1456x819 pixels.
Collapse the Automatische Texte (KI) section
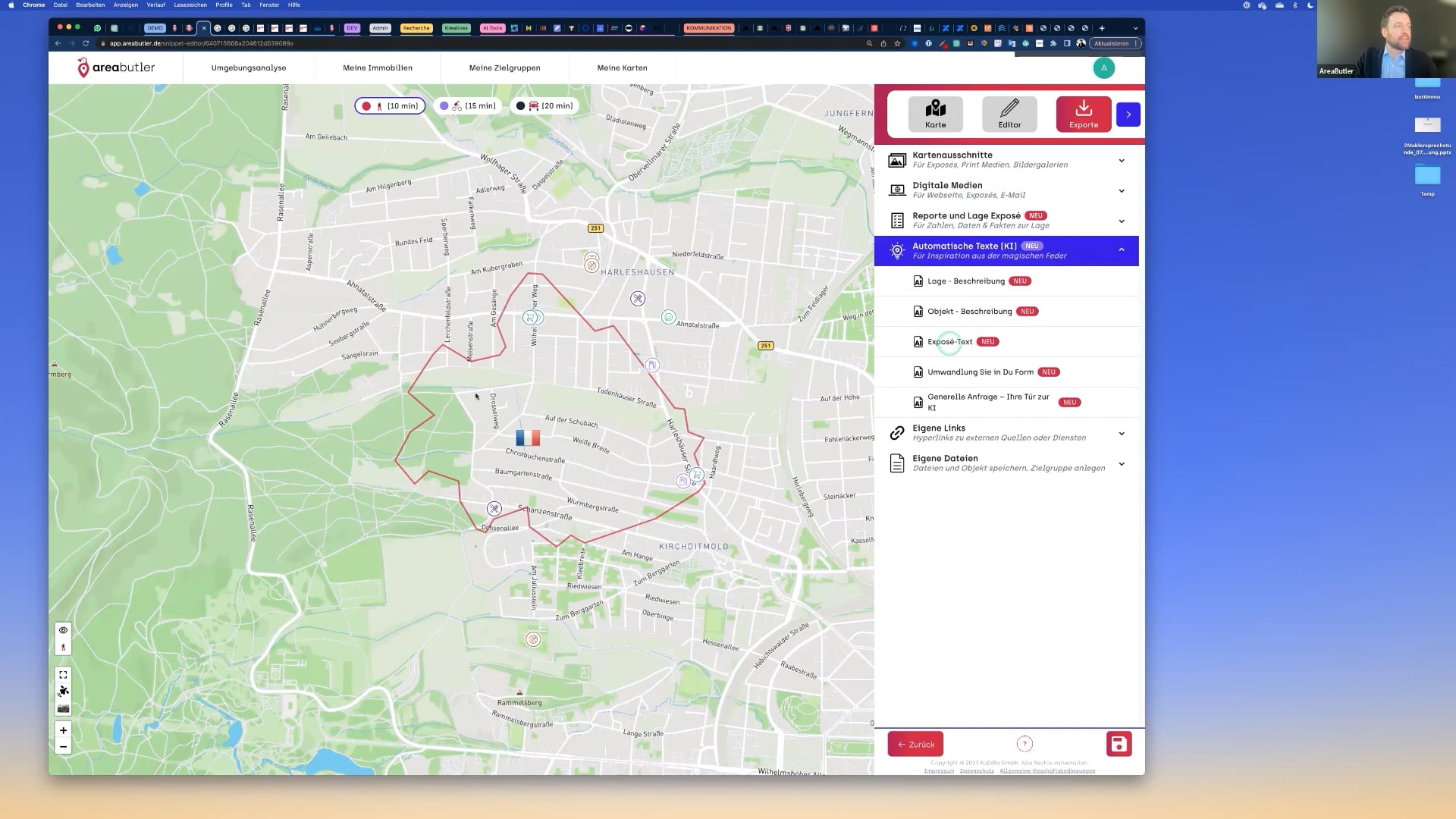(x=1006, y=251)
